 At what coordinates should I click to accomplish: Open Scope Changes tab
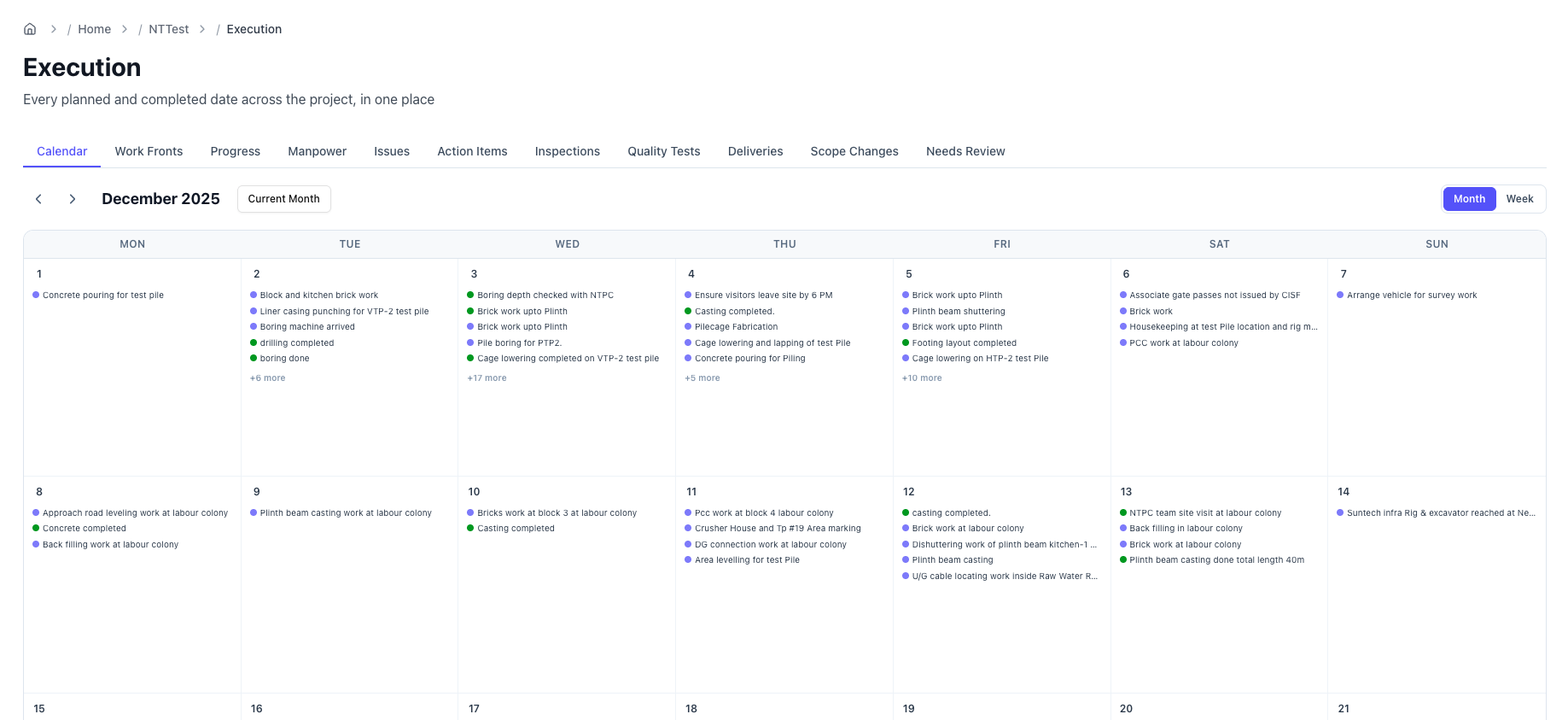point(854,151)
